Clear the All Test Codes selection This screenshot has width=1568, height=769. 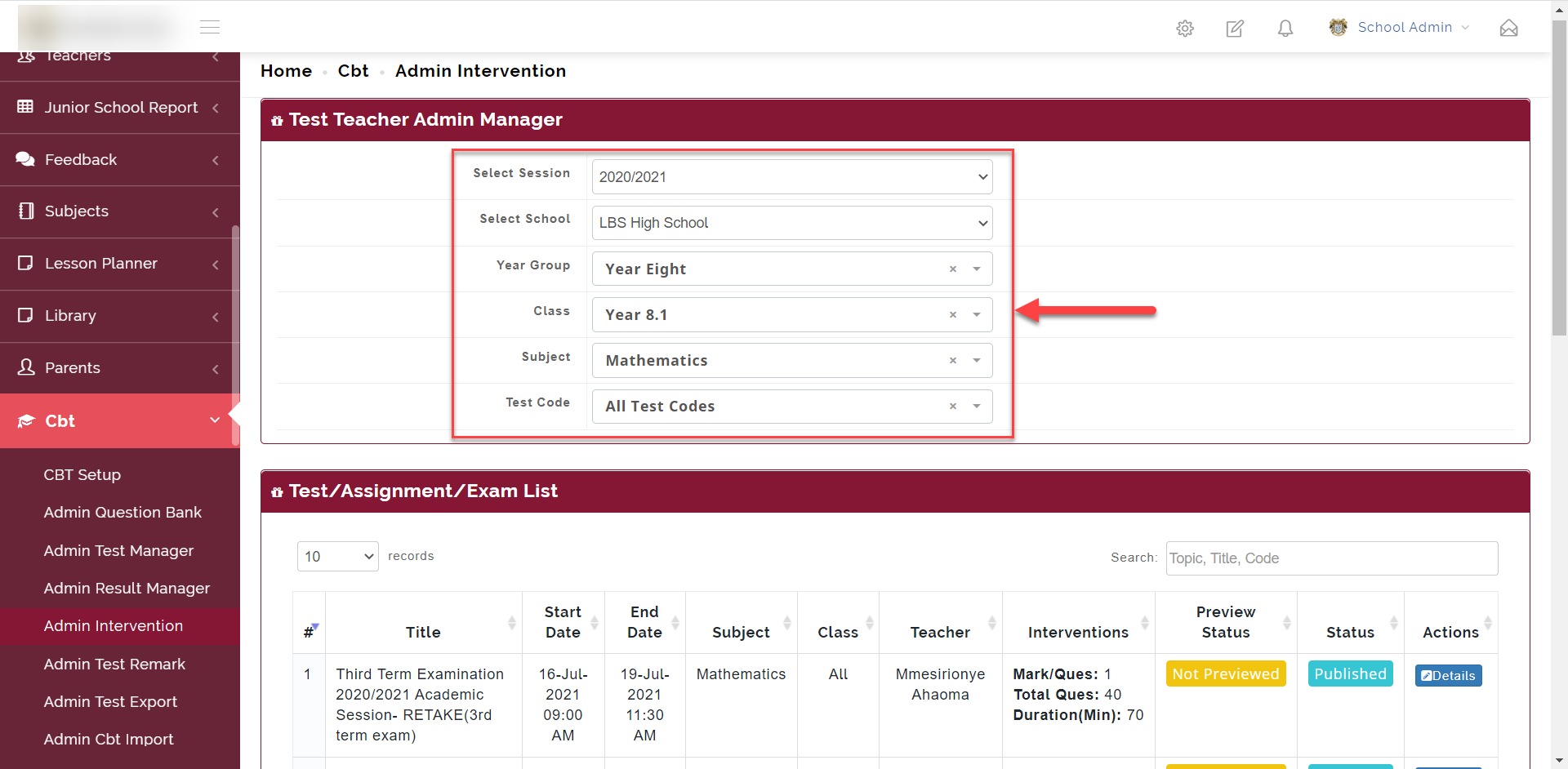pos(952,406)
